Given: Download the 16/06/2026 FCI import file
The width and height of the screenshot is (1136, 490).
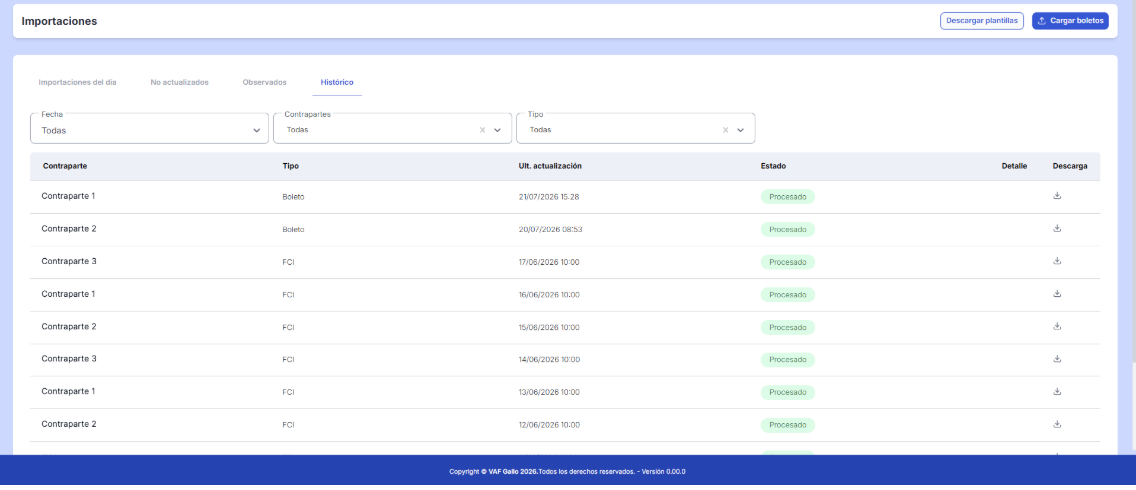Looking at the screenshot, I should [x=1057, y=294].
